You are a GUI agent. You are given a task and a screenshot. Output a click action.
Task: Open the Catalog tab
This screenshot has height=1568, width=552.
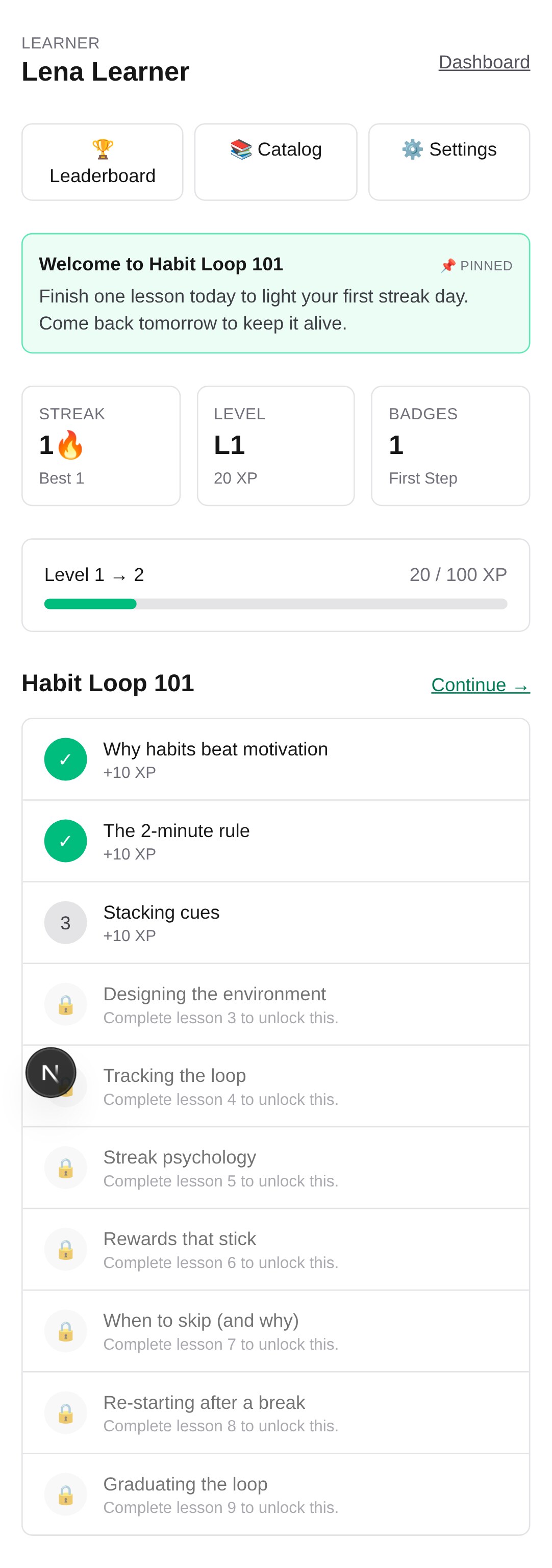(x=275, y=162)
